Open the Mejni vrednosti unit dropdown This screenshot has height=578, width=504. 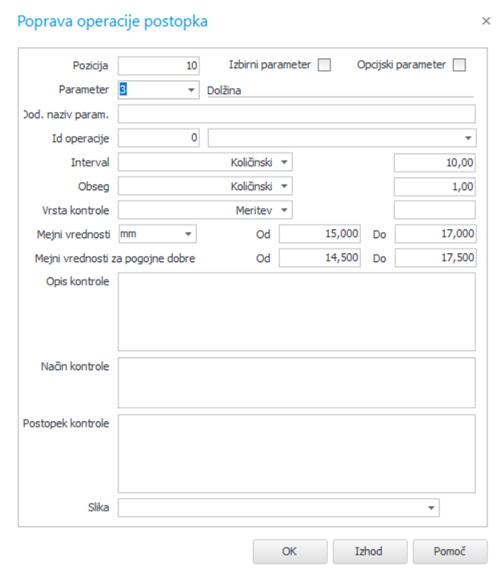[188, 234]
